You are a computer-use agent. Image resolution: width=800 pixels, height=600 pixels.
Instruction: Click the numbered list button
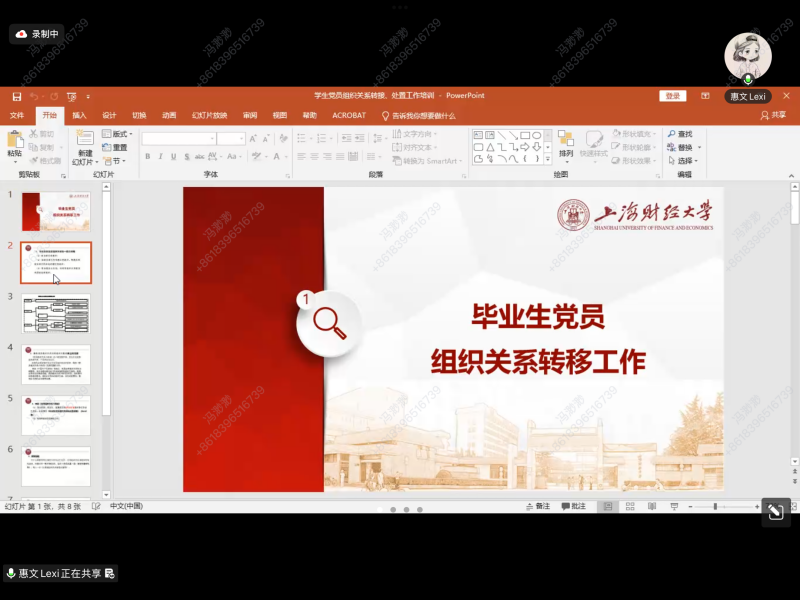tap(323, 138)
